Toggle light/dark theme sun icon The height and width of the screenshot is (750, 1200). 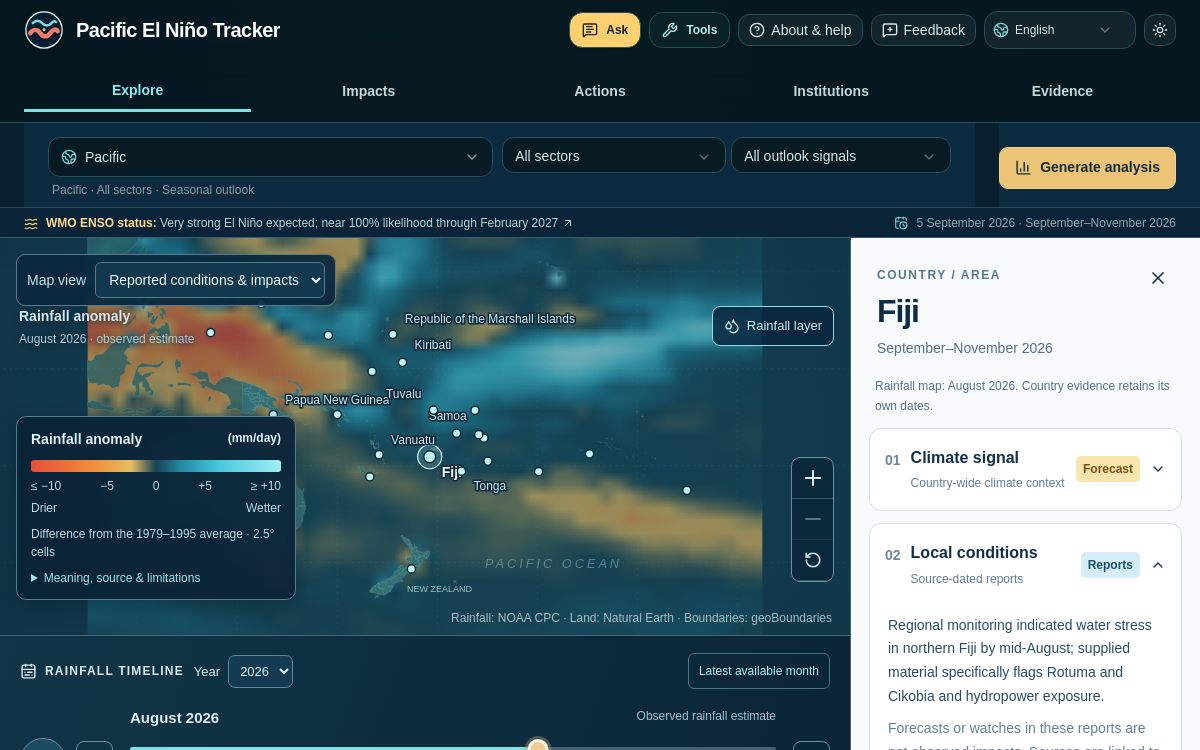point(1160,30)
